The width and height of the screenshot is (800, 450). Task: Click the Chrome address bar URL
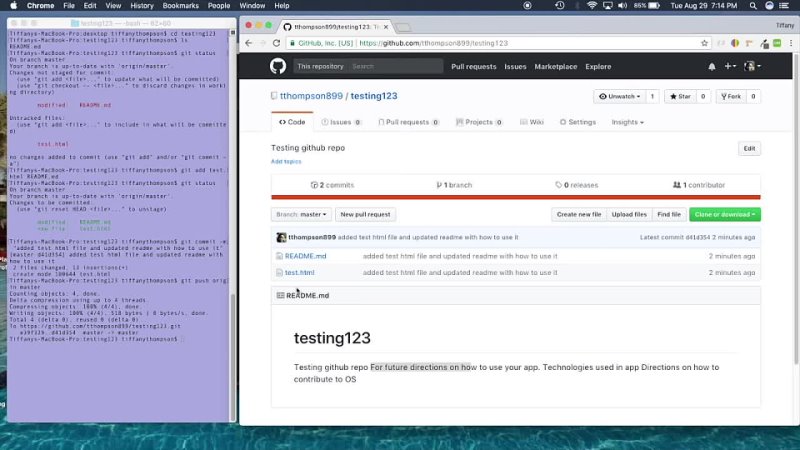point(433,43)
